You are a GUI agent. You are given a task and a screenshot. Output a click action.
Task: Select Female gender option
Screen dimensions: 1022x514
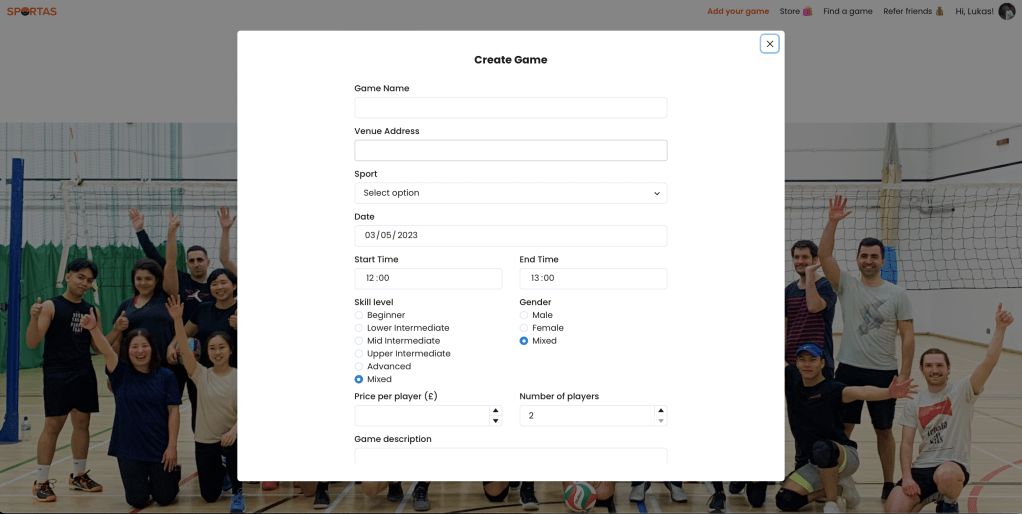pos(524,328)
